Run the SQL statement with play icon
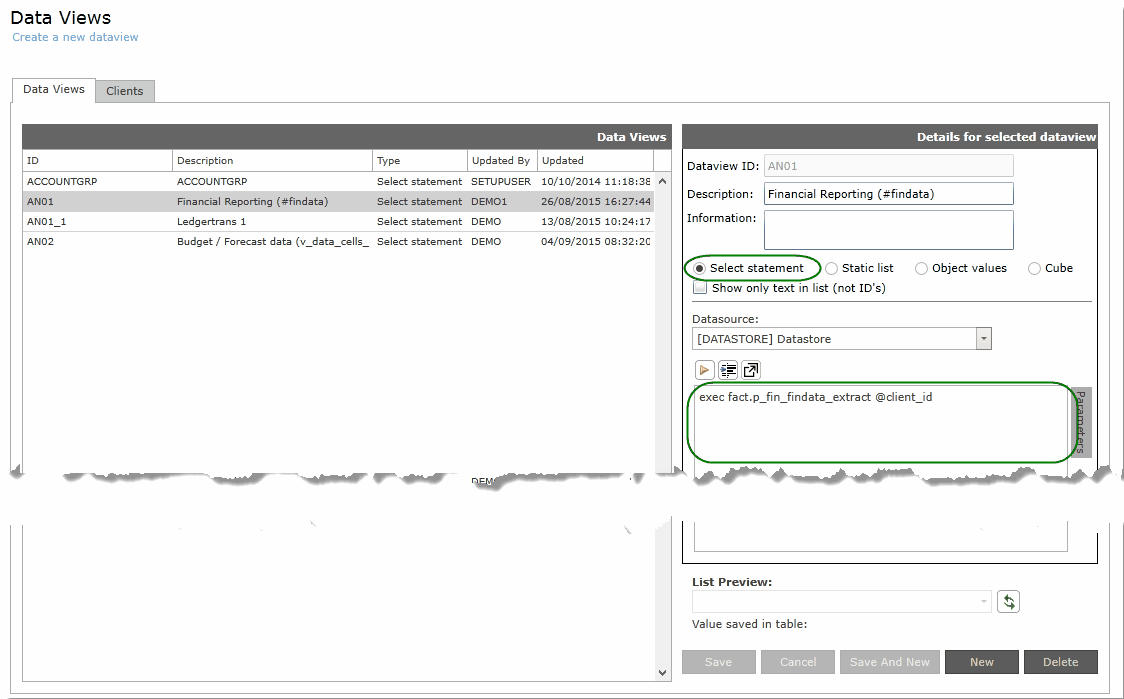 click(x=705, y=370)
